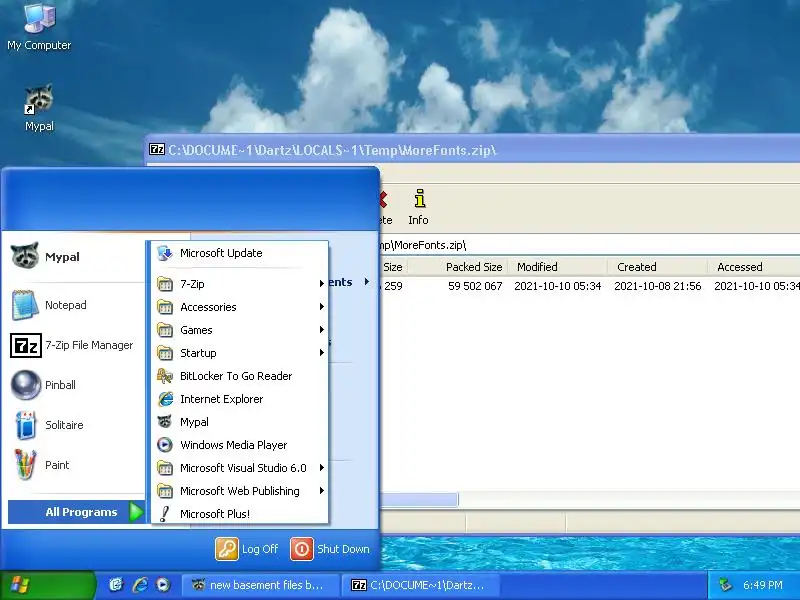Click the Microsoft Update icon
Screen dimensions: 800x600
tap(165, 253)
